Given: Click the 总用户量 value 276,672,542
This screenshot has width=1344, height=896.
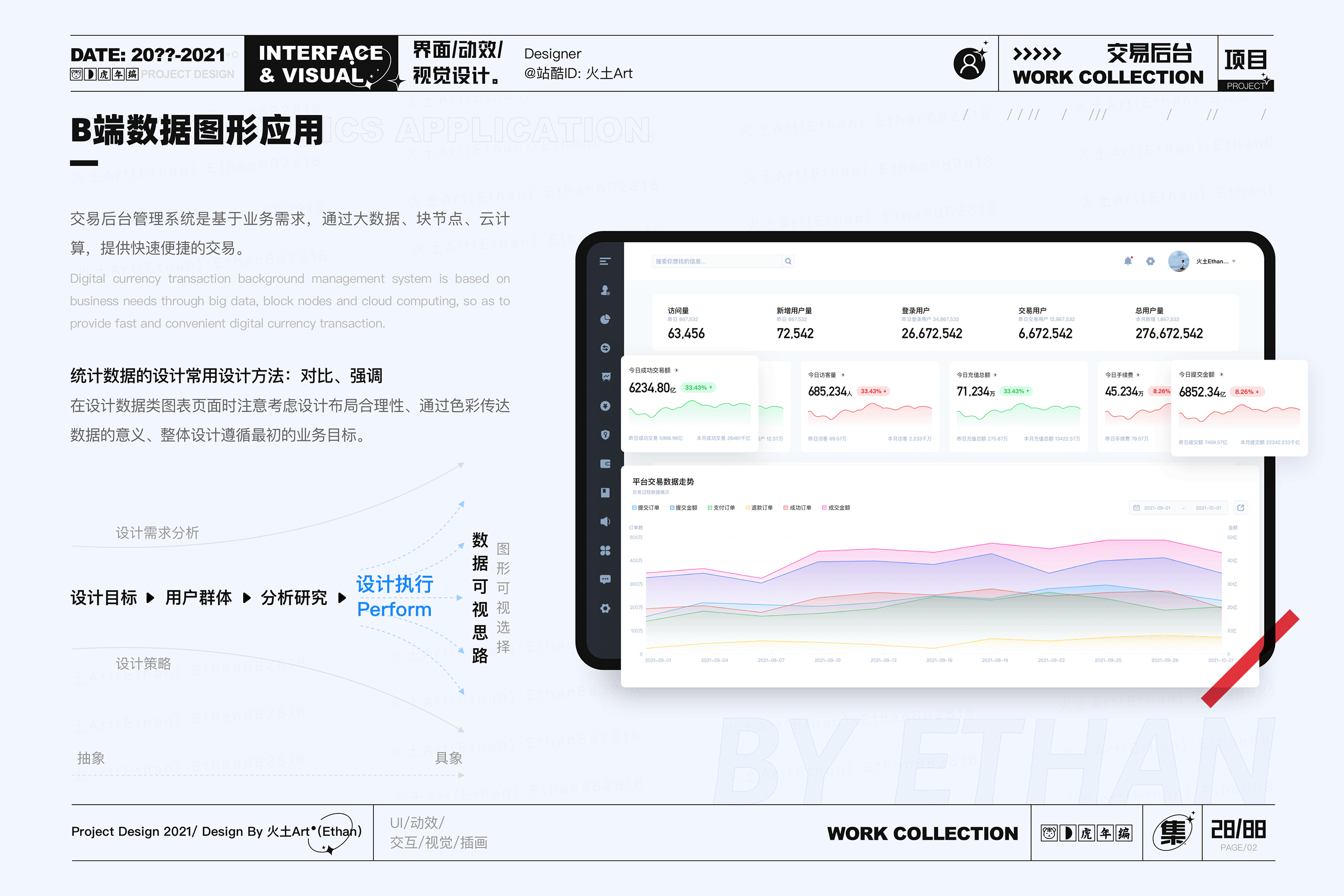Looking at the screenshot, I should click(x=1169, y=333).
